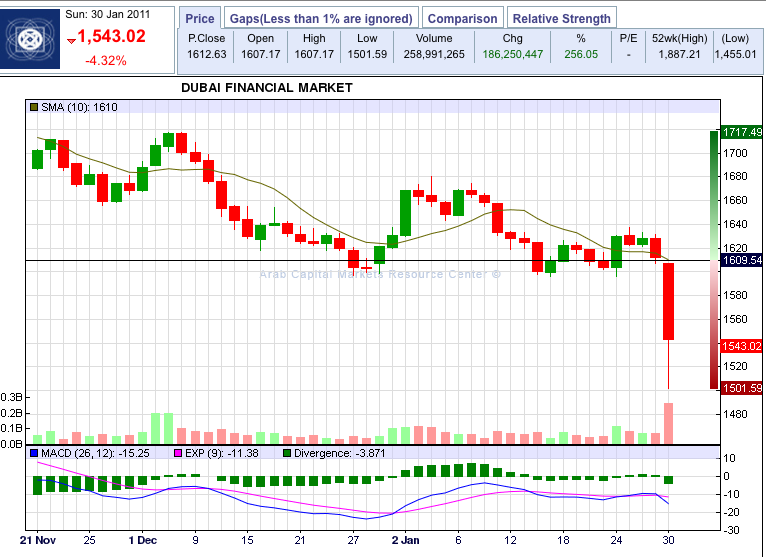Click the SMA (10) olive legend swatch
The image size is (766, 557).
tap(34, 107)
